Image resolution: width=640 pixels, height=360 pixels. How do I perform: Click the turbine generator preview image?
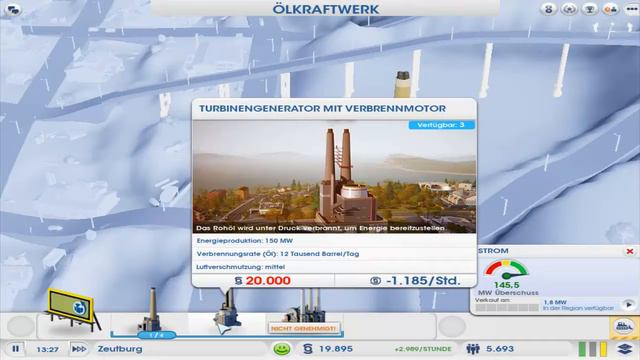click(334, 176)
